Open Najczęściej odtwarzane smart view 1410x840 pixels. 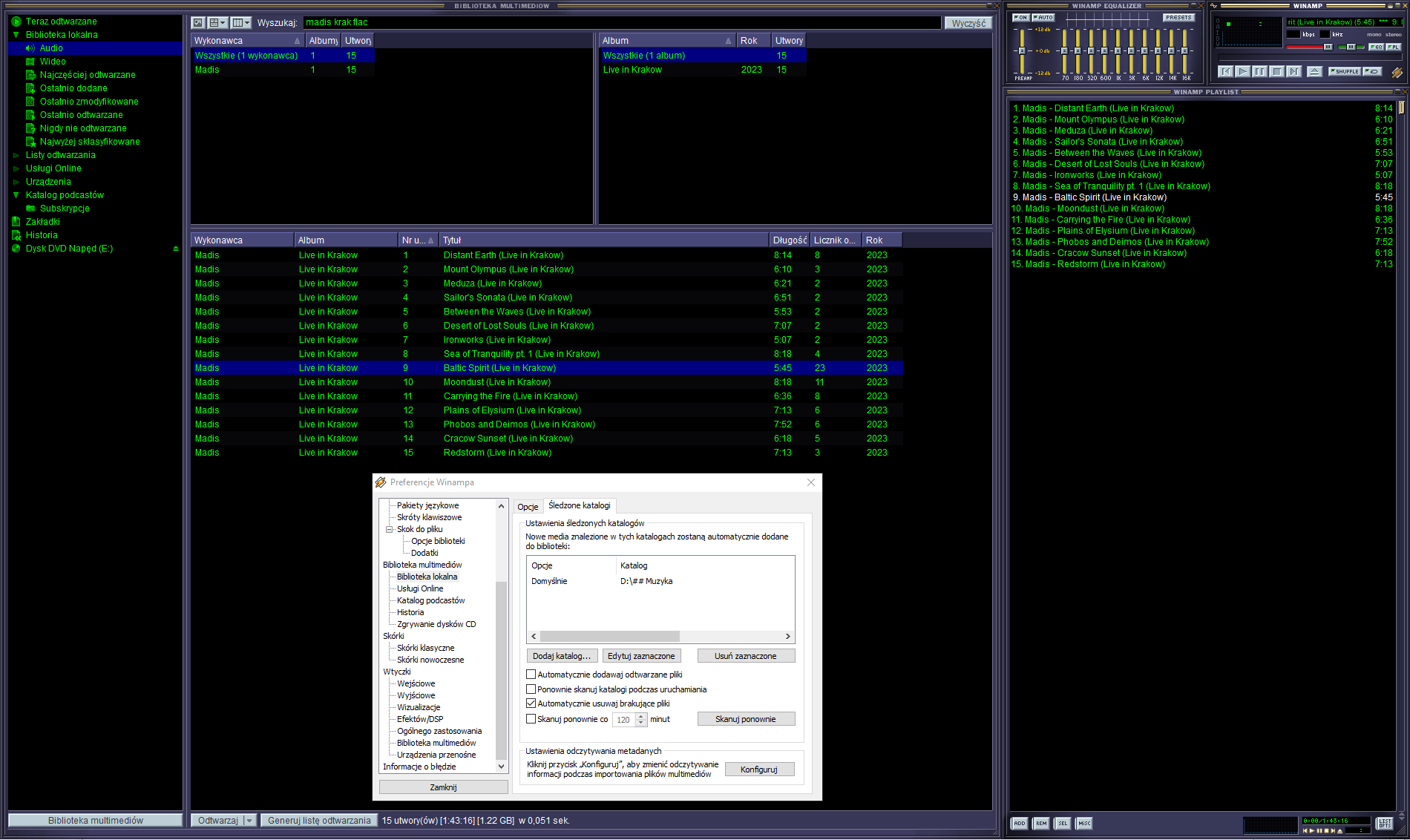click(88, 75)
